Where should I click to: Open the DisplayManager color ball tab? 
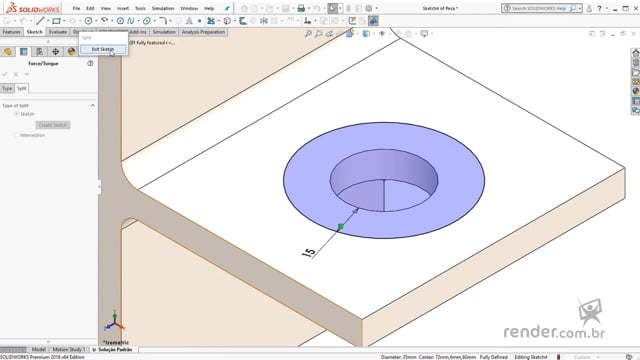[71, 51]
